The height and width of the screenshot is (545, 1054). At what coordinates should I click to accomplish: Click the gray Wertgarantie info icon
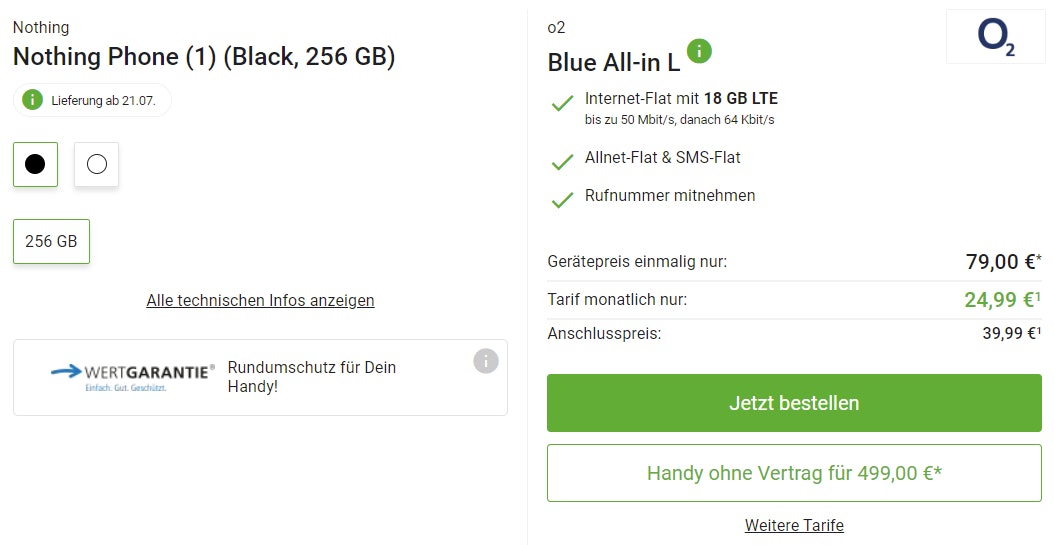[x=485, y=361]
